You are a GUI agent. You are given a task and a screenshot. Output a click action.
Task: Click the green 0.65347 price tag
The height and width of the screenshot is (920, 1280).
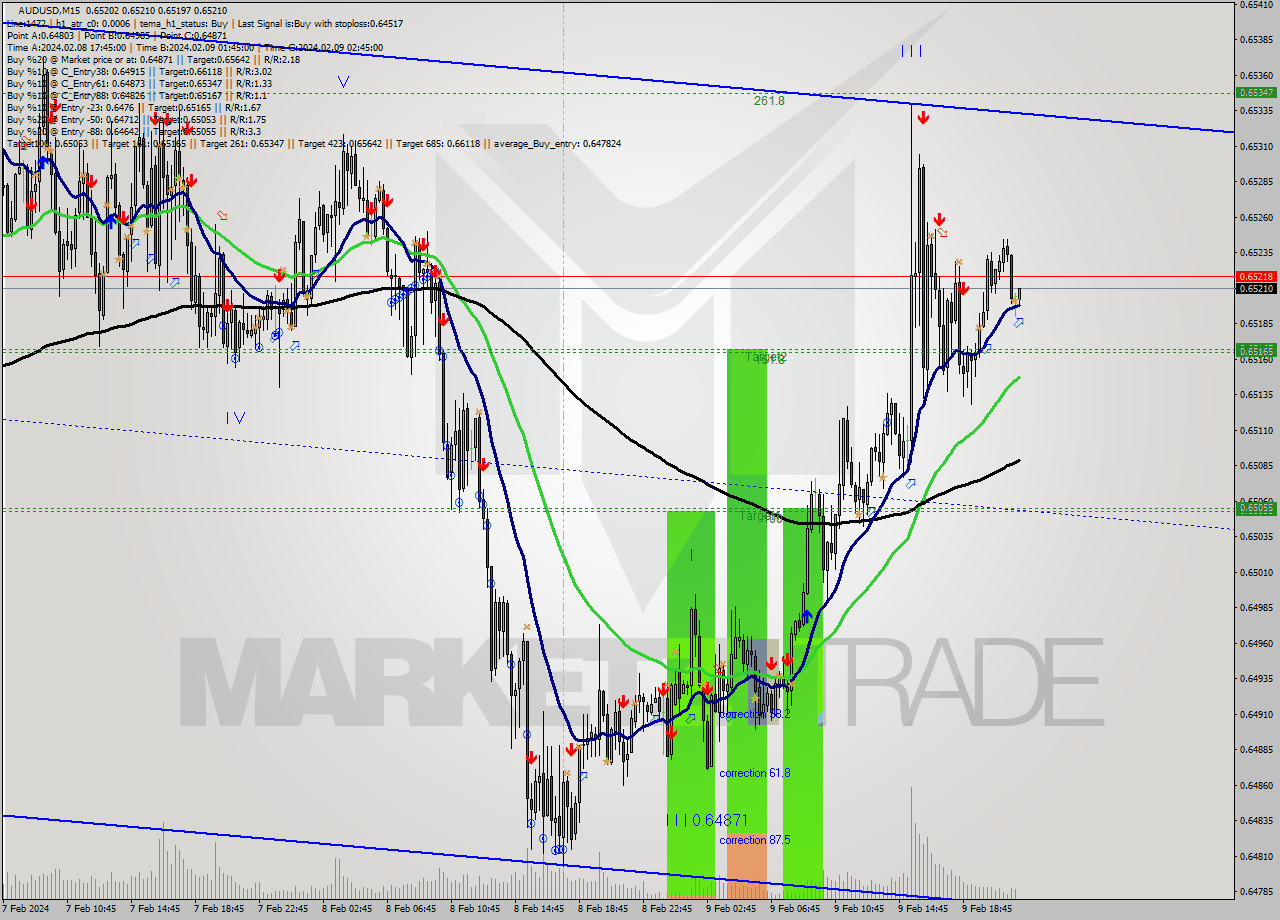[x=1256, y=92]
